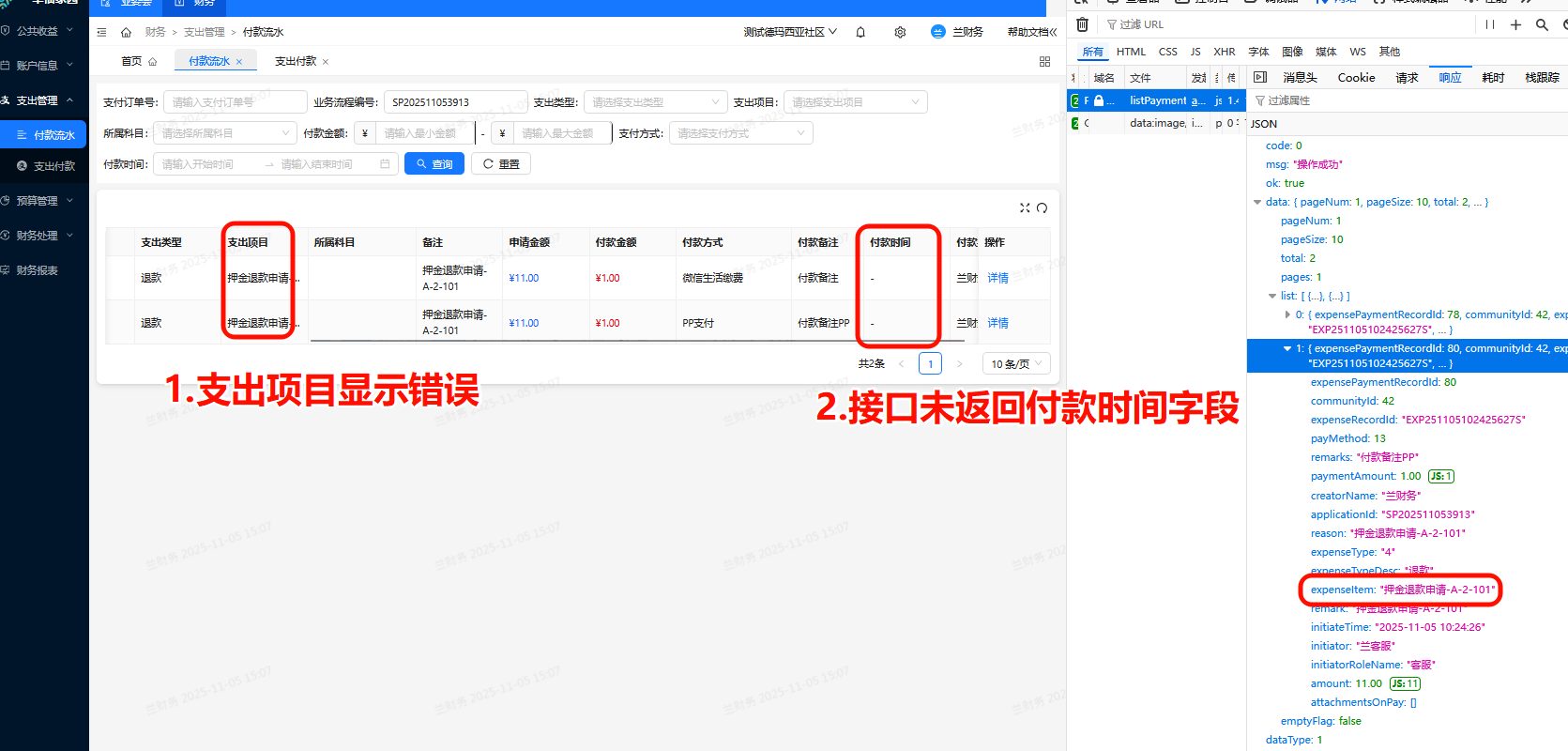
Task: Open 支付方式 dropdown
Action: pos(740,133)
